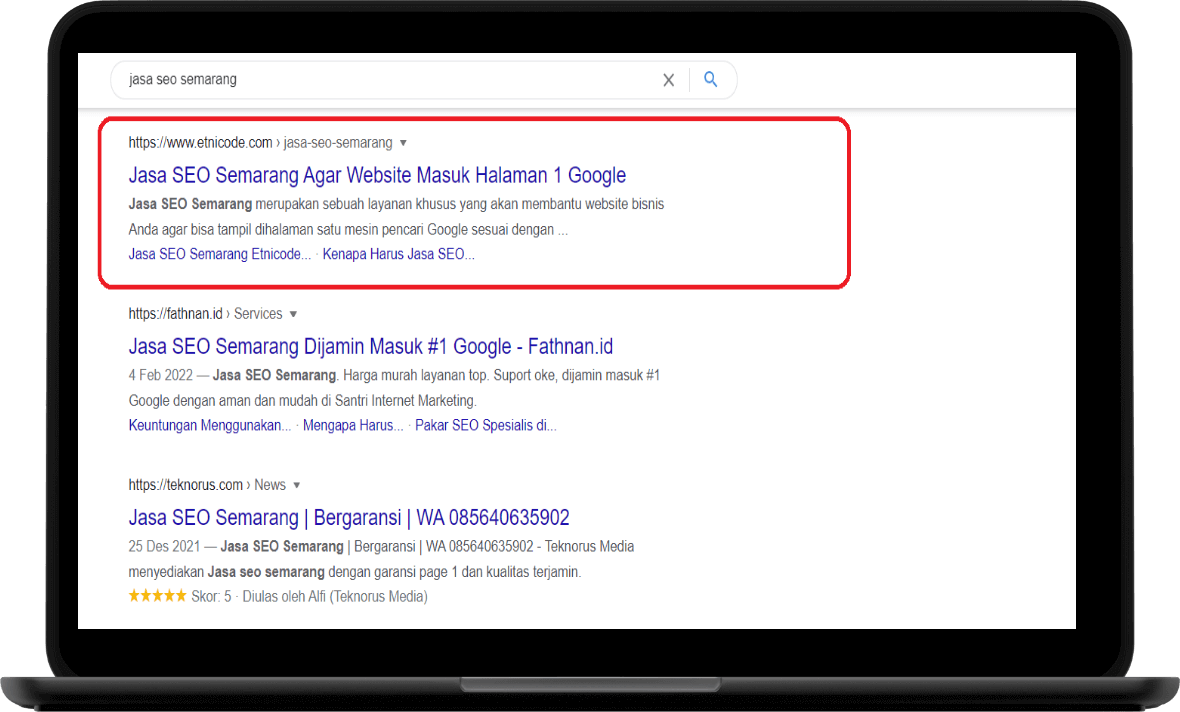This screenshot has height=712, width=1180.
Task: Click the https://www.etnicode.com URL breadcrumb
Action: point(200,143)
